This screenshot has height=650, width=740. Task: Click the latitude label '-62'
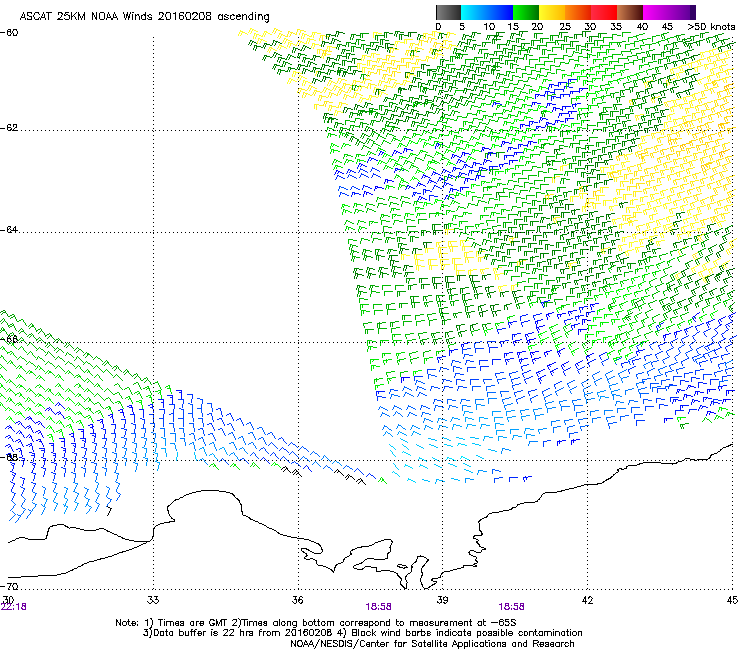coord(9,128)
